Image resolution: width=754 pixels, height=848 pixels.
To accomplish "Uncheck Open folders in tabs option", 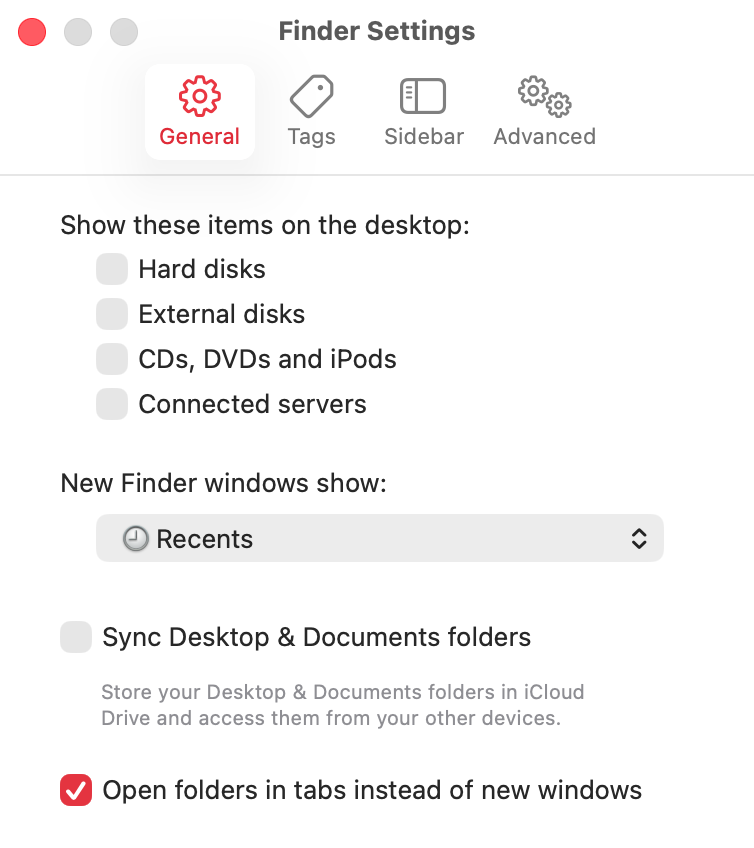I will coord(76,790).
